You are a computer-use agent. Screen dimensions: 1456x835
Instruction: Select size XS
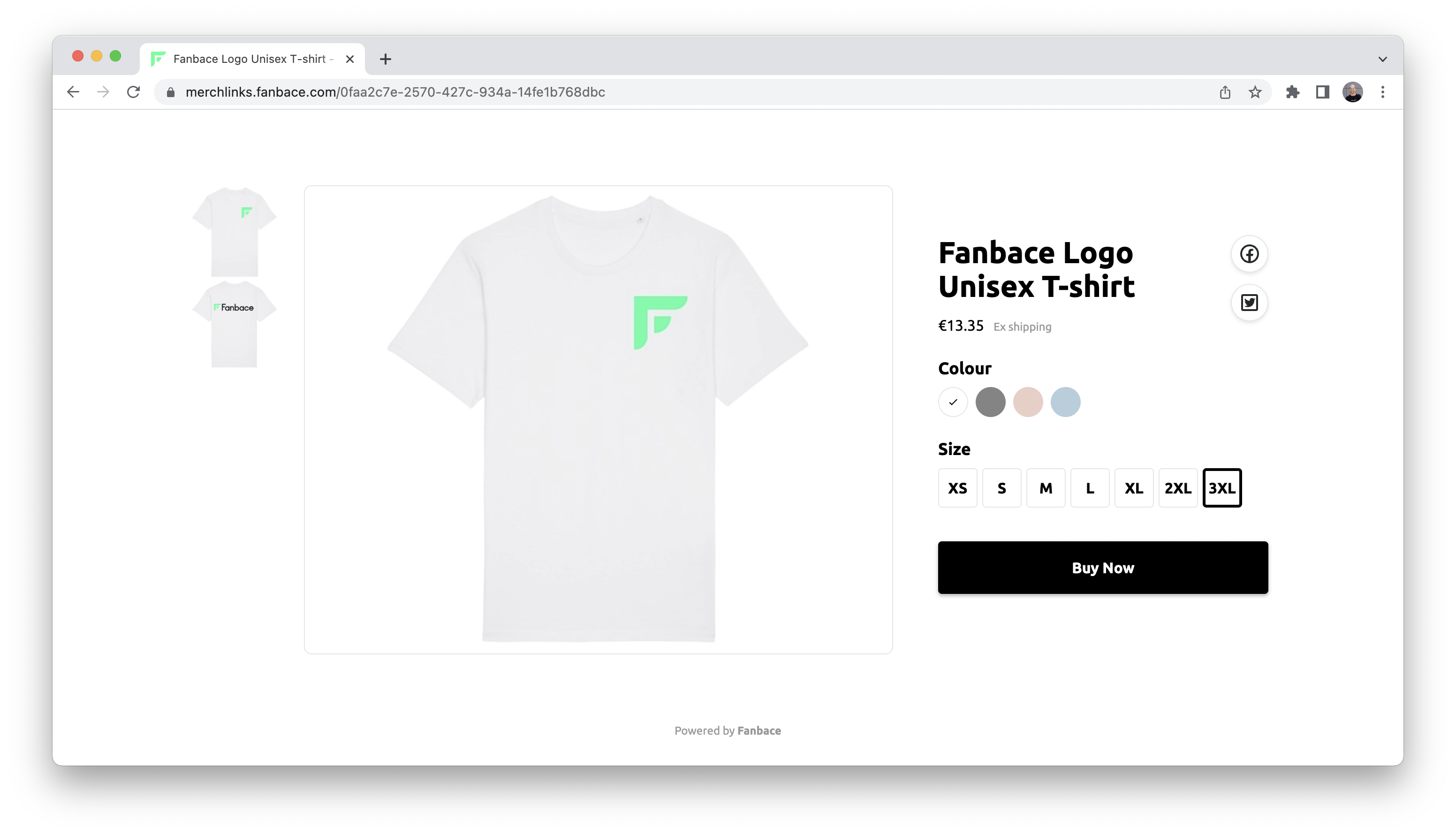pyautogui.click(x=957, y=488)
